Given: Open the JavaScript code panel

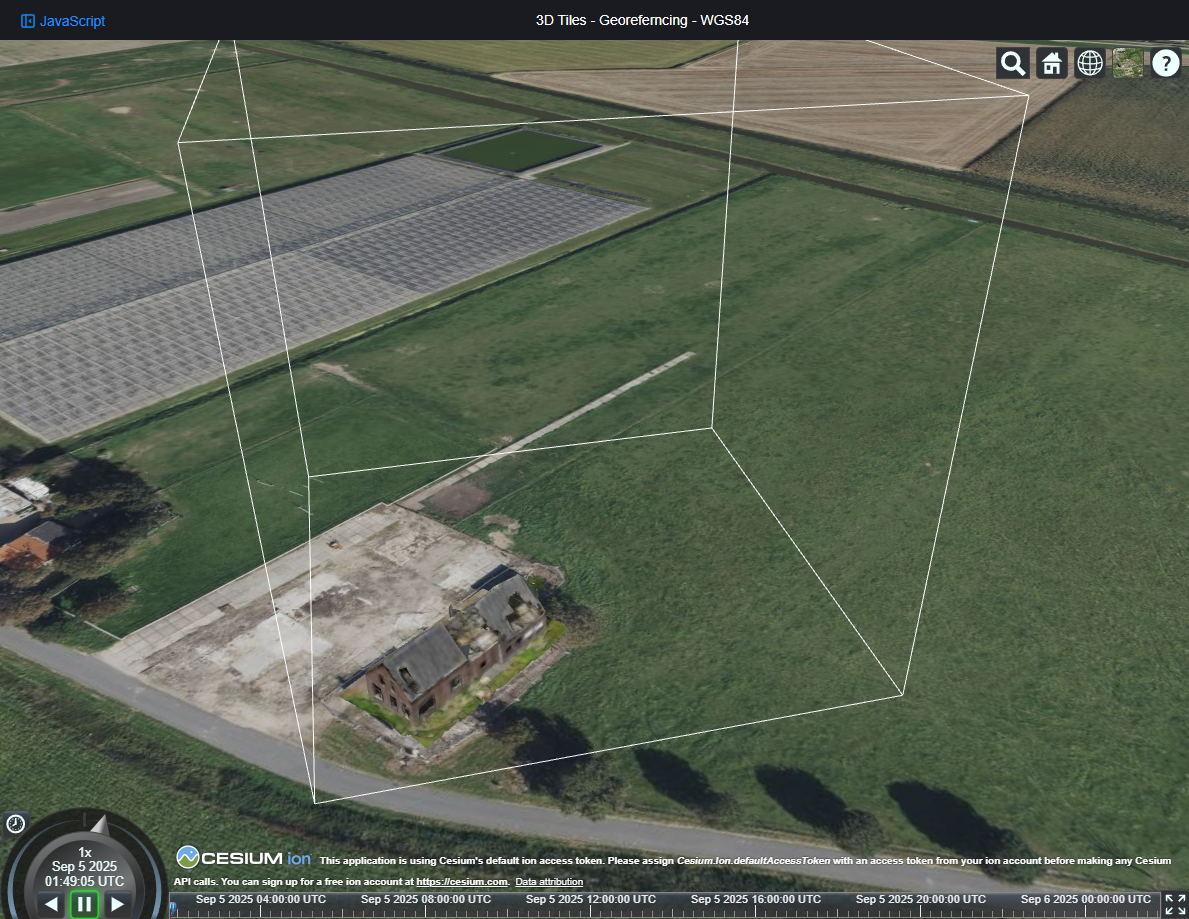Looking at the screenshot, I should click(x=63, y=21).
